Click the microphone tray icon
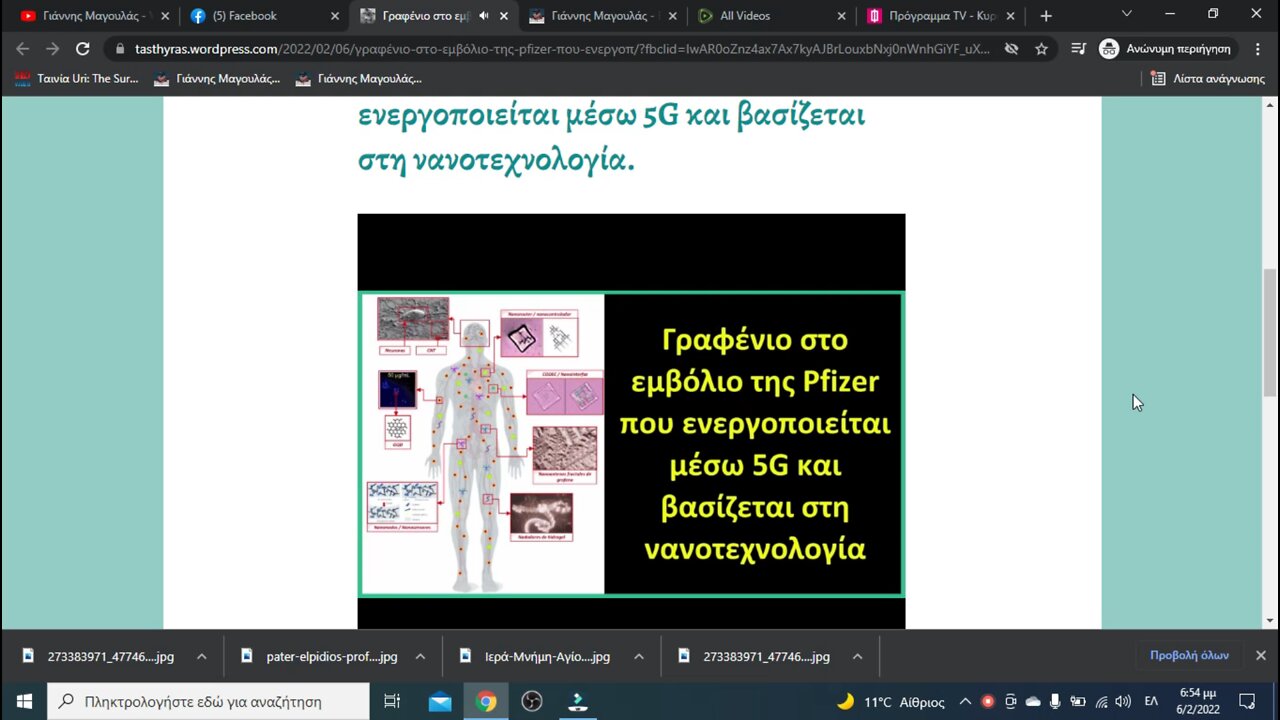The height and width of the screenshot is (720, 1280). (x=1055, y=702)
